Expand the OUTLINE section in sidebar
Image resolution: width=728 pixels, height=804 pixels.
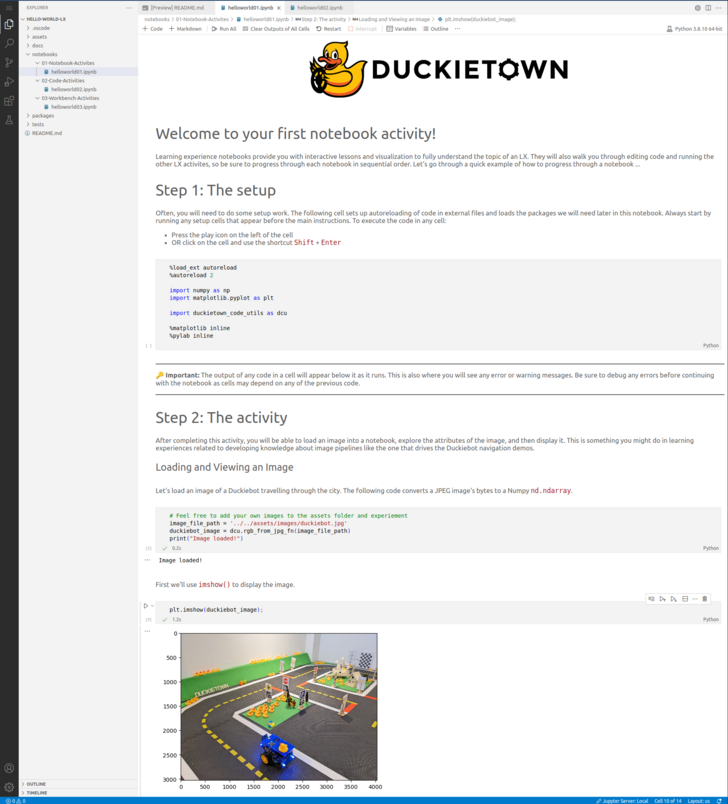pyautogui.click(x=36, y=784)
